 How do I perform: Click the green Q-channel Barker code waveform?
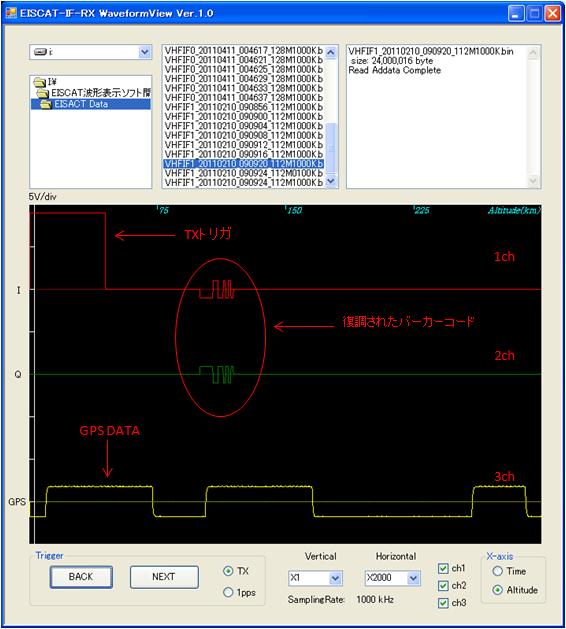click(x=217, y=375)
